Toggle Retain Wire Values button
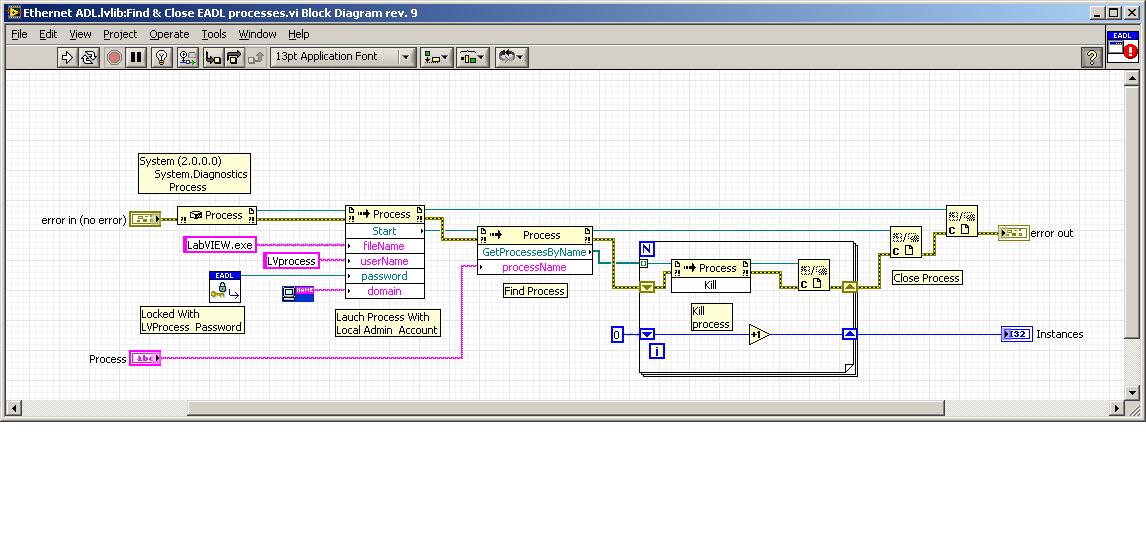 188,58
